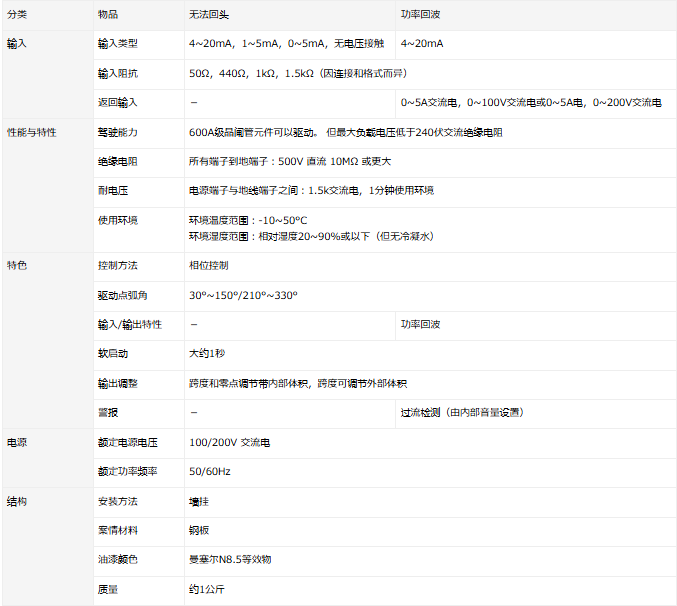Image resolution: width=677 pixels, height=606 pixels.
Task: Click the 结构 category cell
Action: pos(17,502)
